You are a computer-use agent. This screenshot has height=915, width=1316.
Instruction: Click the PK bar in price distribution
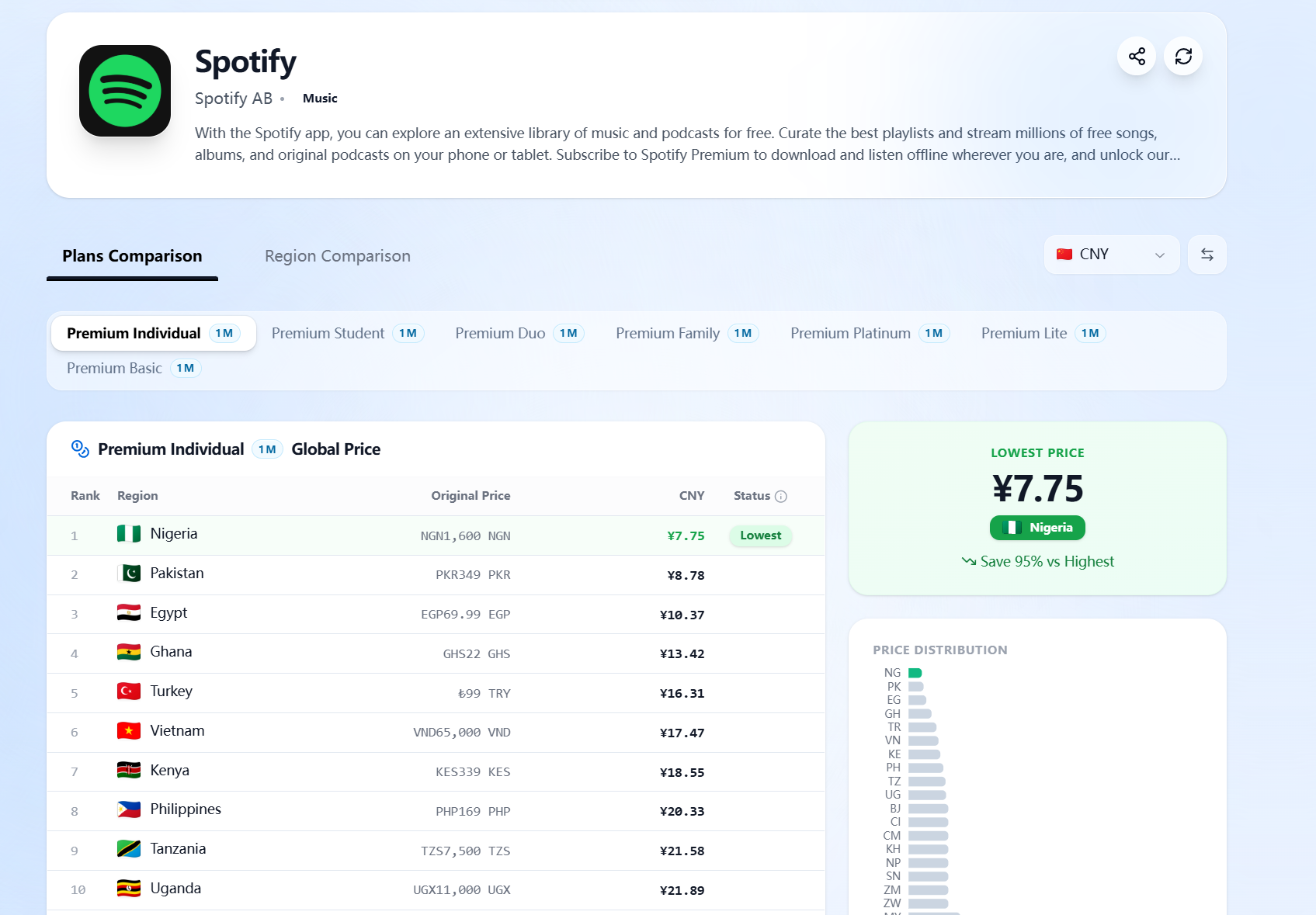click(916, 687)
